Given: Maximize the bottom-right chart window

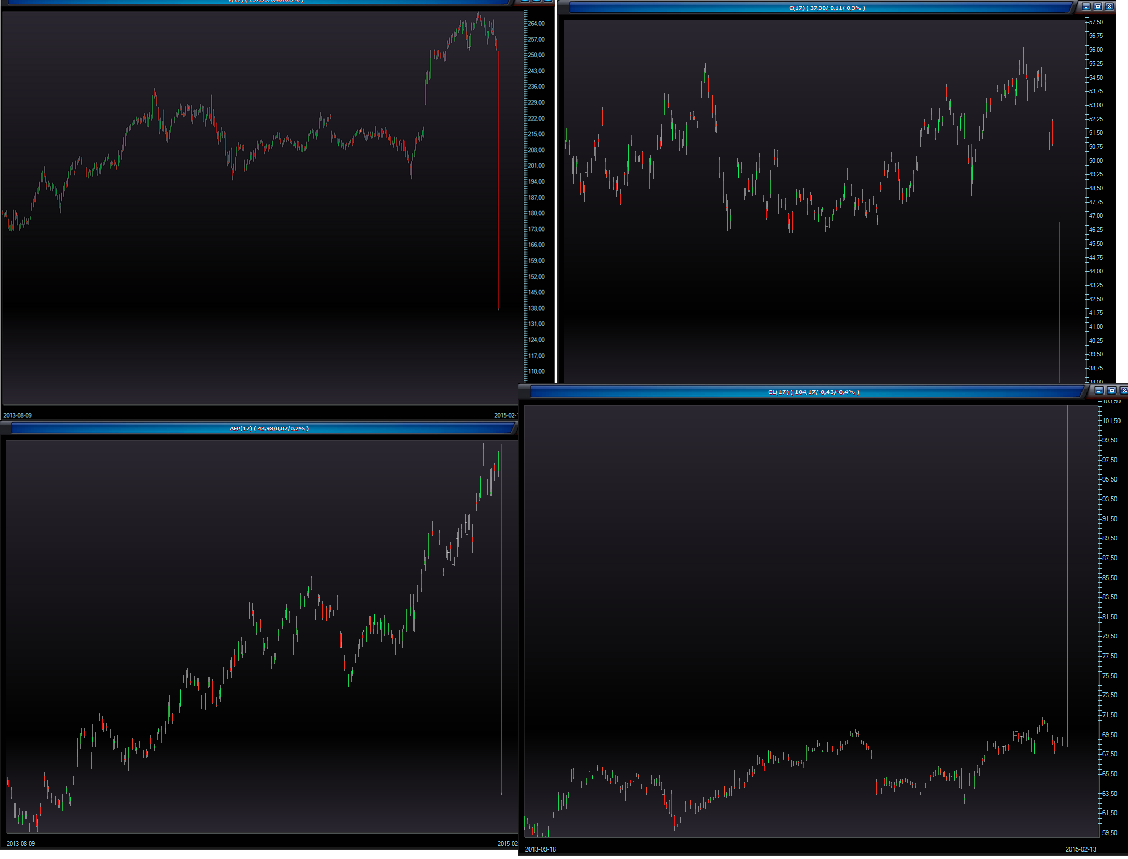Looking at the screenshot, I should coord(1110,391).
